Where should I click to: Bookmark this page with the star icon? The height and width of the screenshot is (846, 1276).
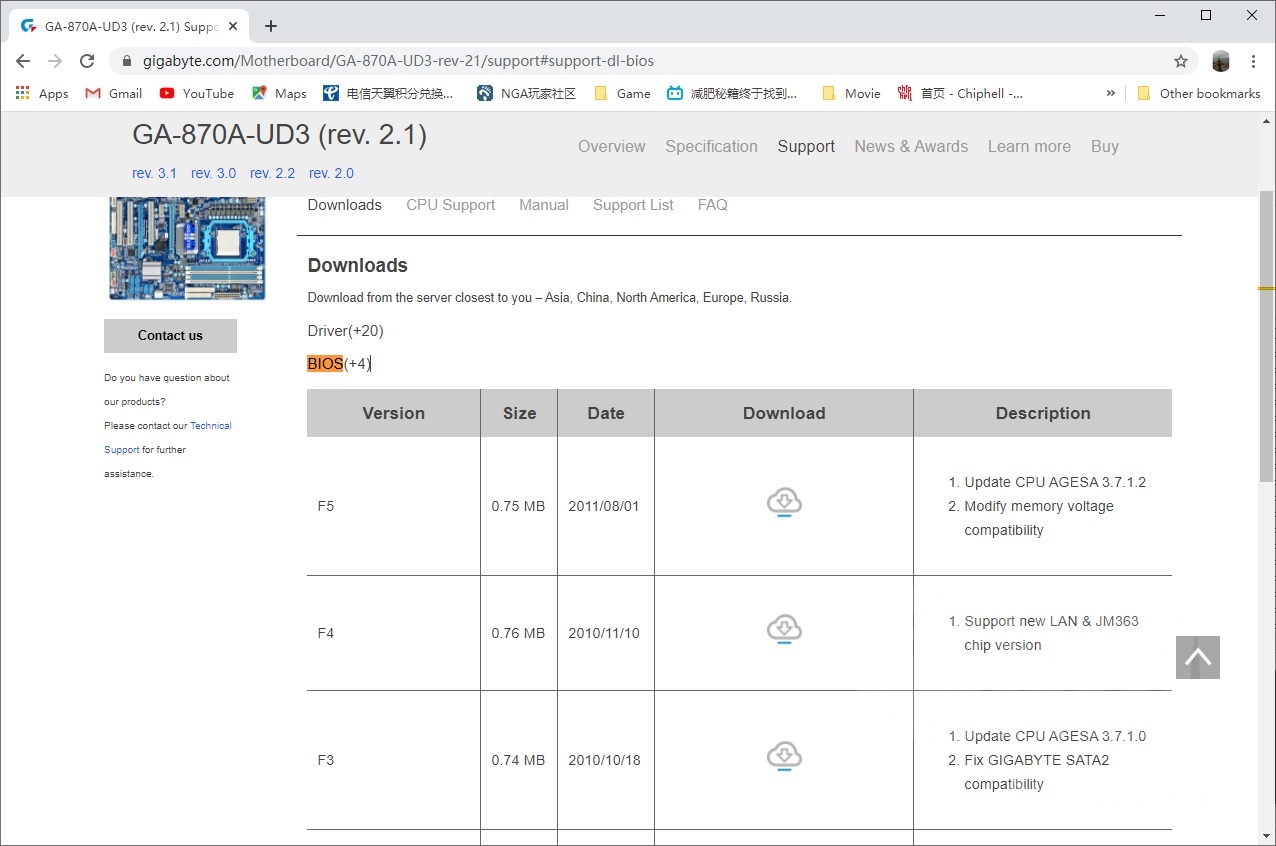[1180, 60]
